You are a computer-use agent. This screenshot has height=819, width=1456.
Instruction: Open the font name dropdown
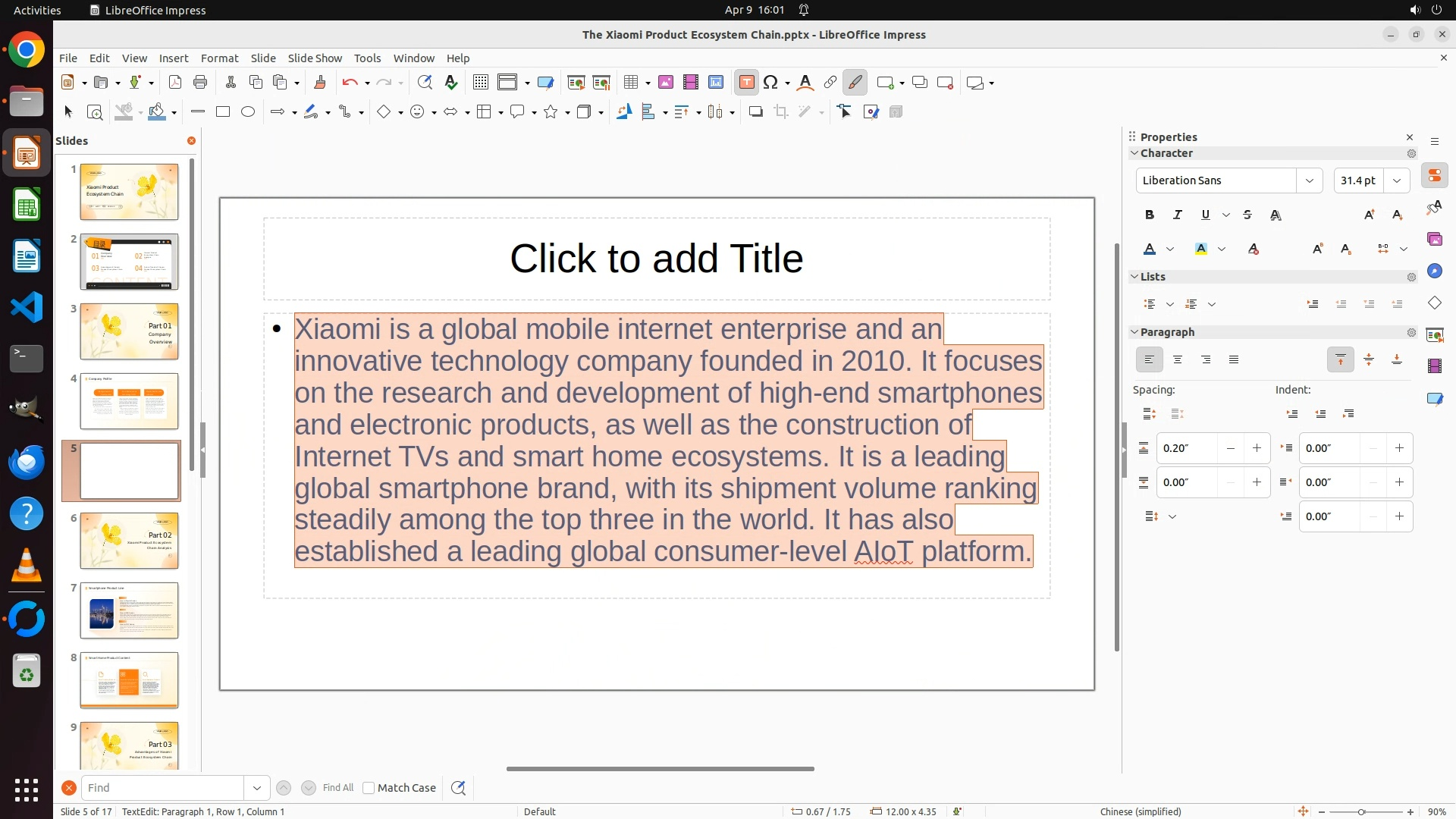pyautogui.click(x=1309, y=180)
